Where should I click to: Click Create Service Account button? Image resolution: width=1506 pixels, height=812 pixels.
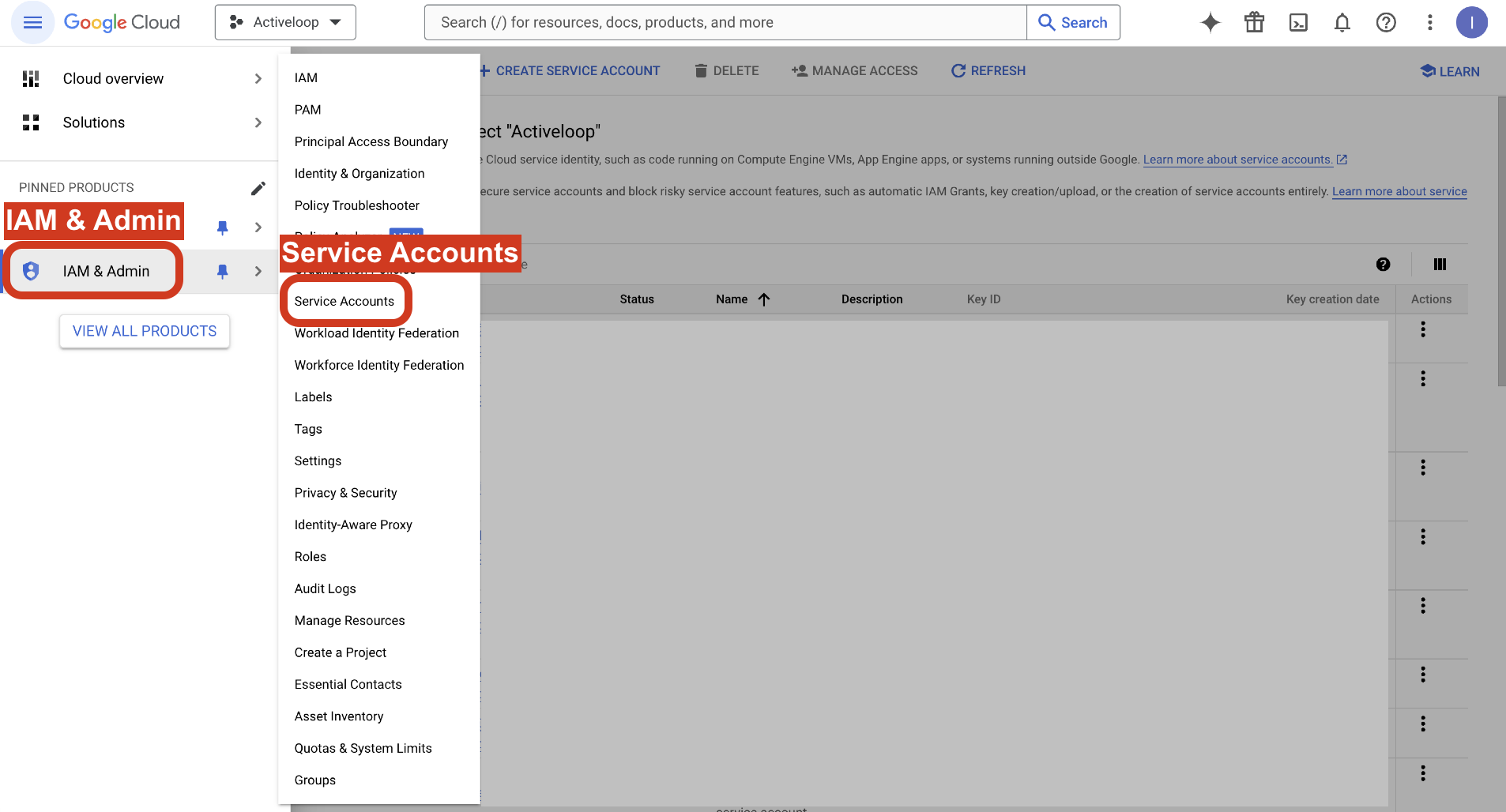click(x=570, y=71)
